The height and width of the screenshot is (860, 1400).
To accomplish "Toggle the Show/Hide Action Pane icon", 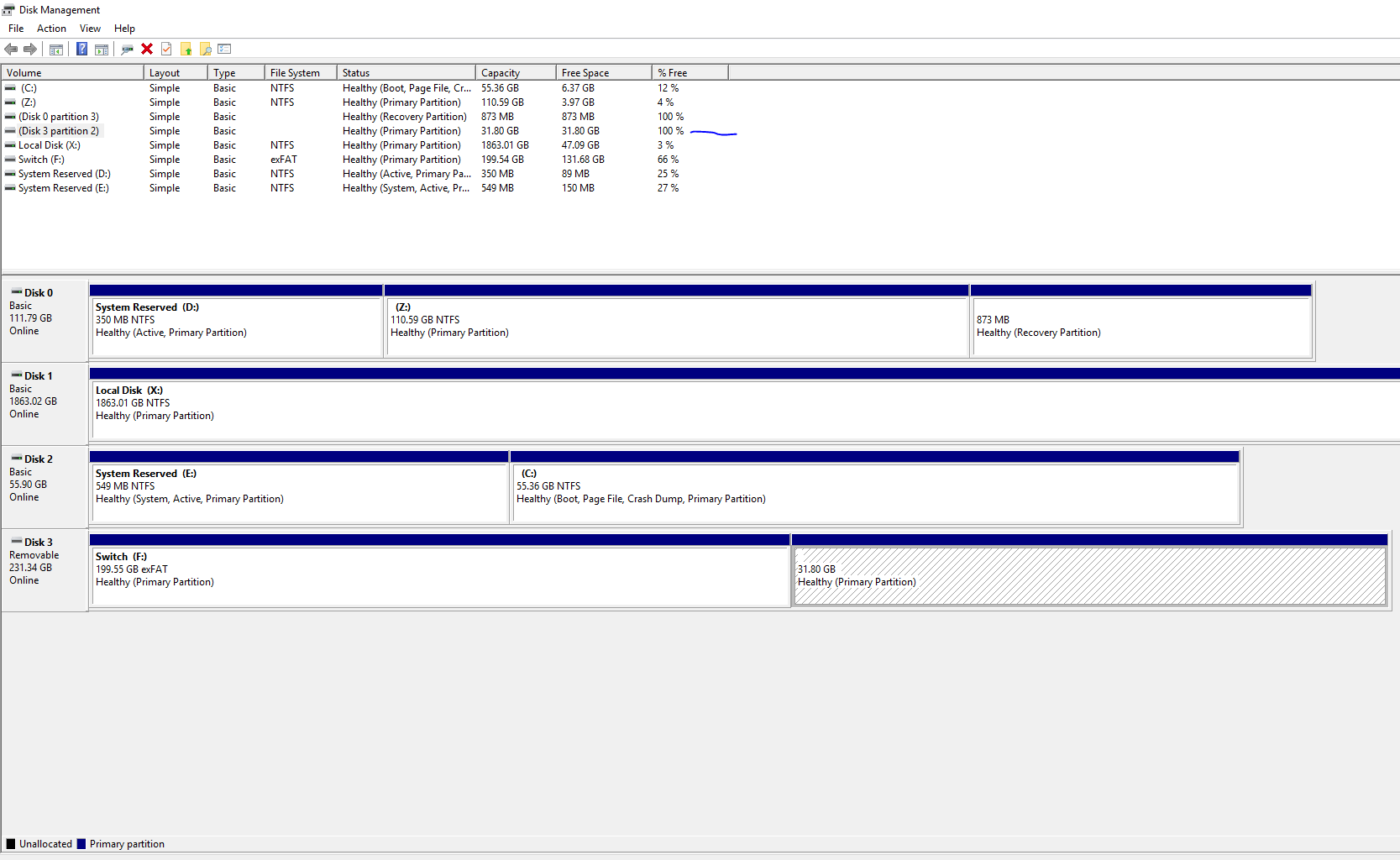I will tap(102, 49).
